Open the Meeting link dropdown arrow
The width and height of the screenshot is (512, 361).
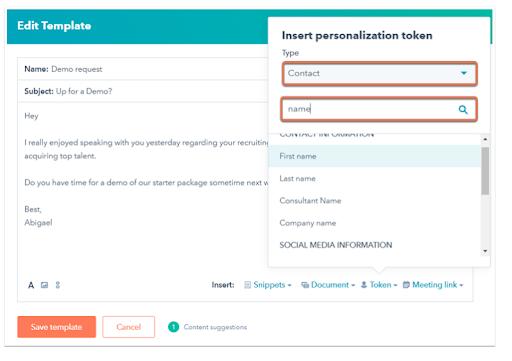click(461, 285)
